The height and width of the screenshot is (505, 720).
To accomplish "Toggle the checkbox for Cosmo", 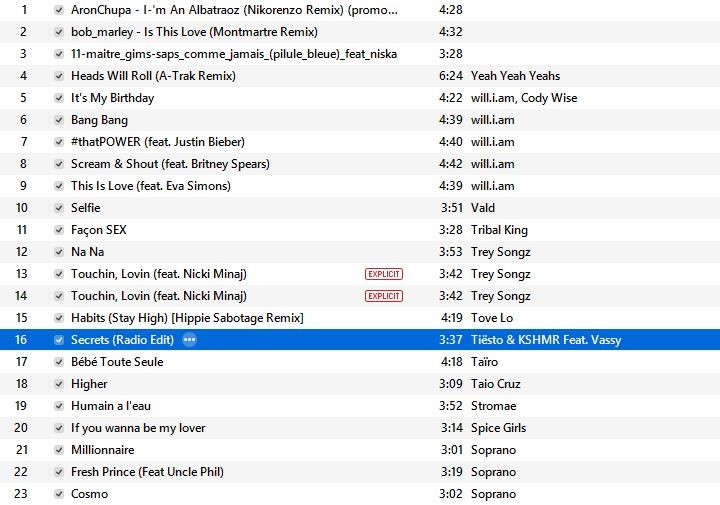I will tap(59, 494).
